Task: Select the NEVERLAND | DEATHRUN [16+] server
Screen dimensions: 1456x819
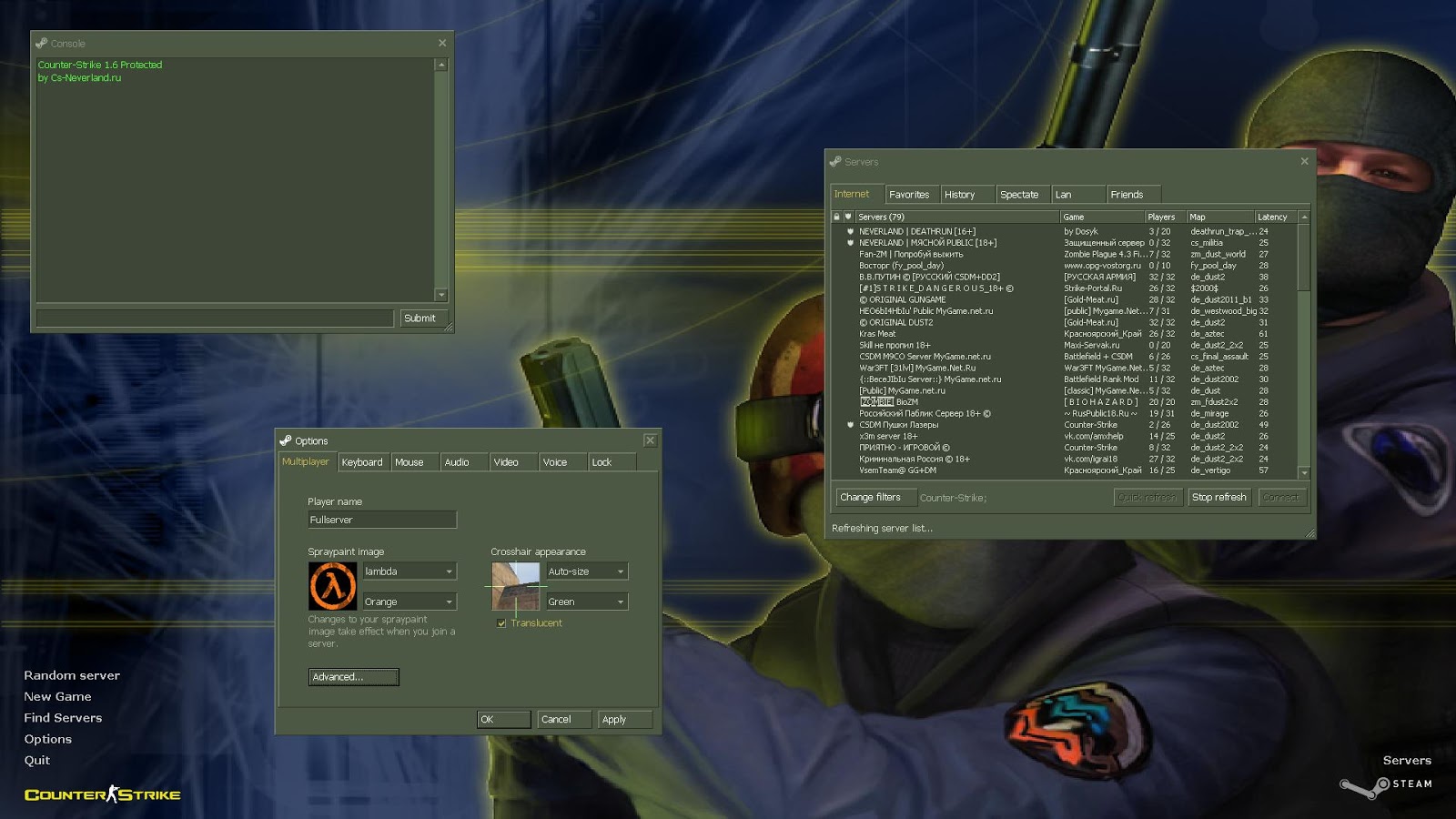Action: pyautogui.click(x=1065, y=232)
